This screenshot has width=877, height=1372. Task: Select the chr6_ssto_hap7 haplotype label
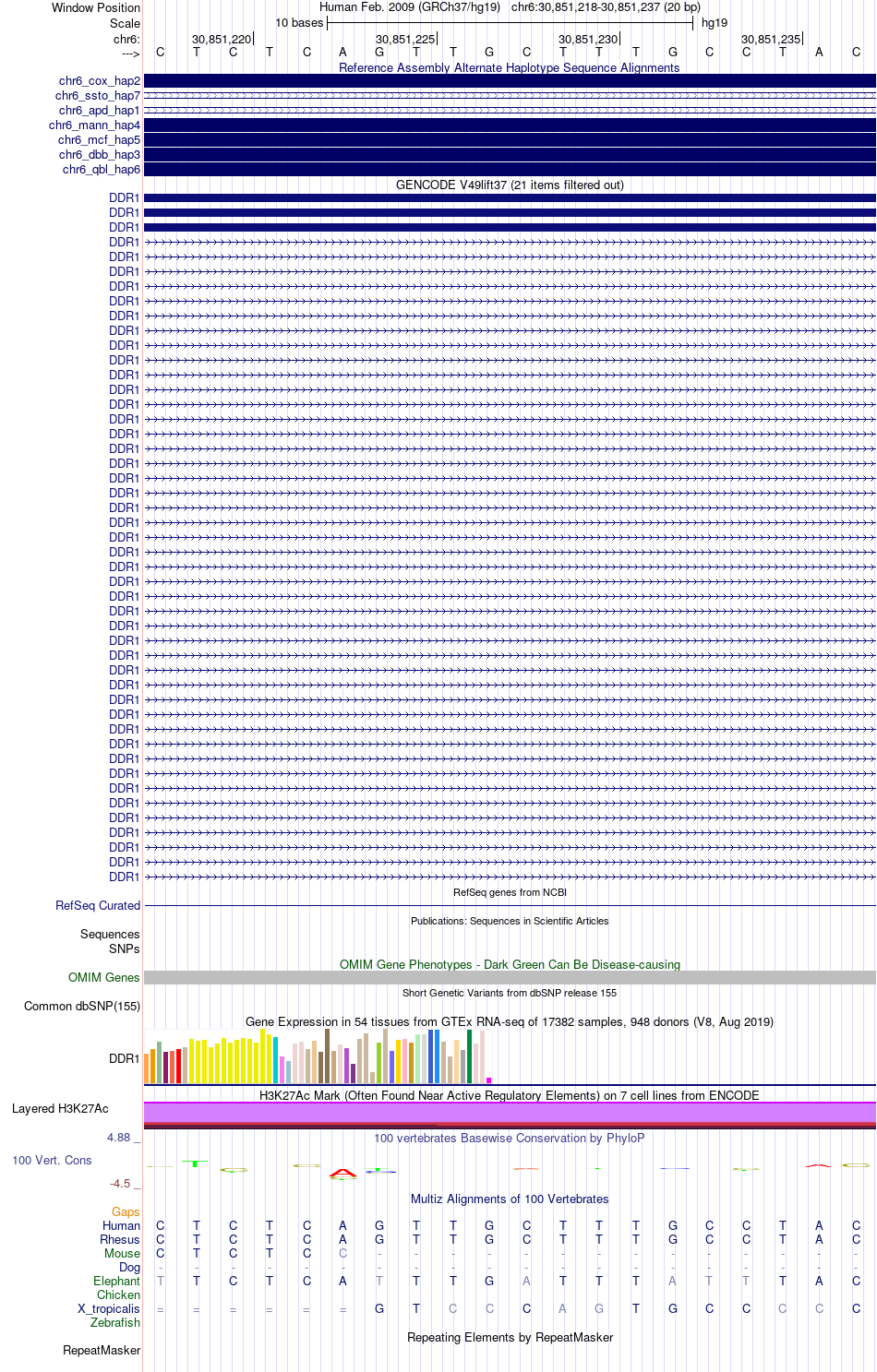[x=98, y=96]
